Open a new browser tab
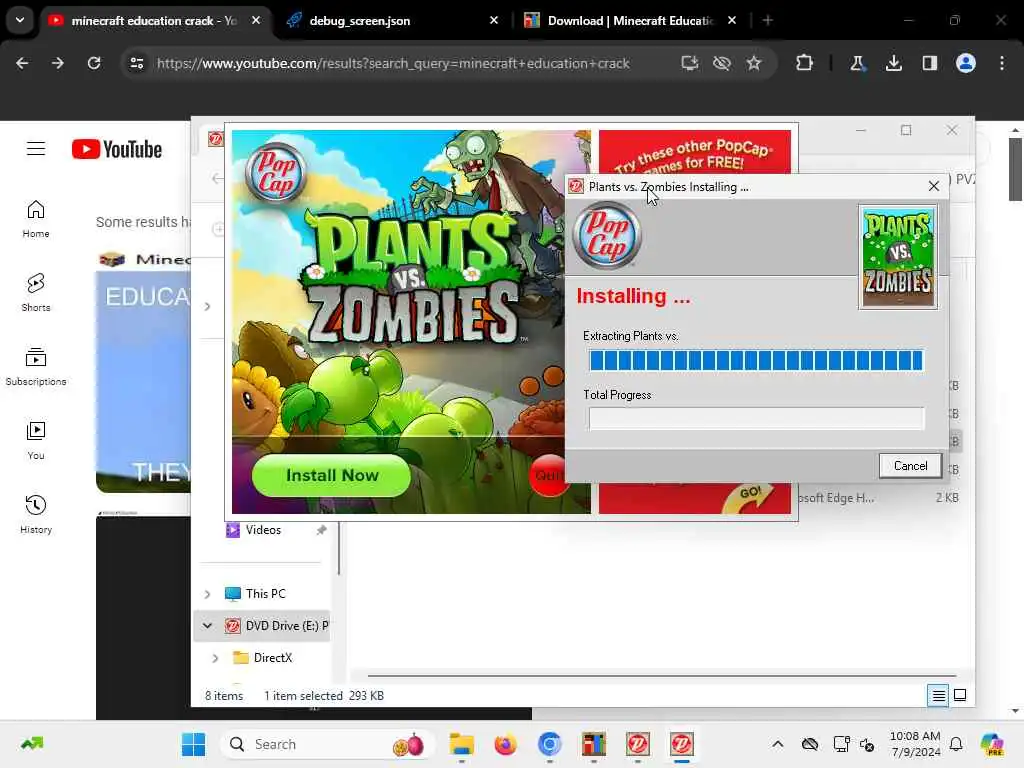1024x768 pixels. coord(768,21)
